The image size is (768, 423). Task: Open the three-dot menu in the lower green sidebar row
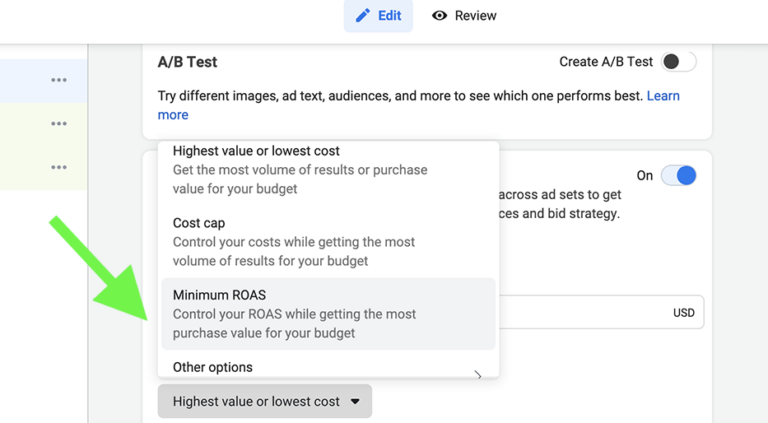[x=59, y=167]
